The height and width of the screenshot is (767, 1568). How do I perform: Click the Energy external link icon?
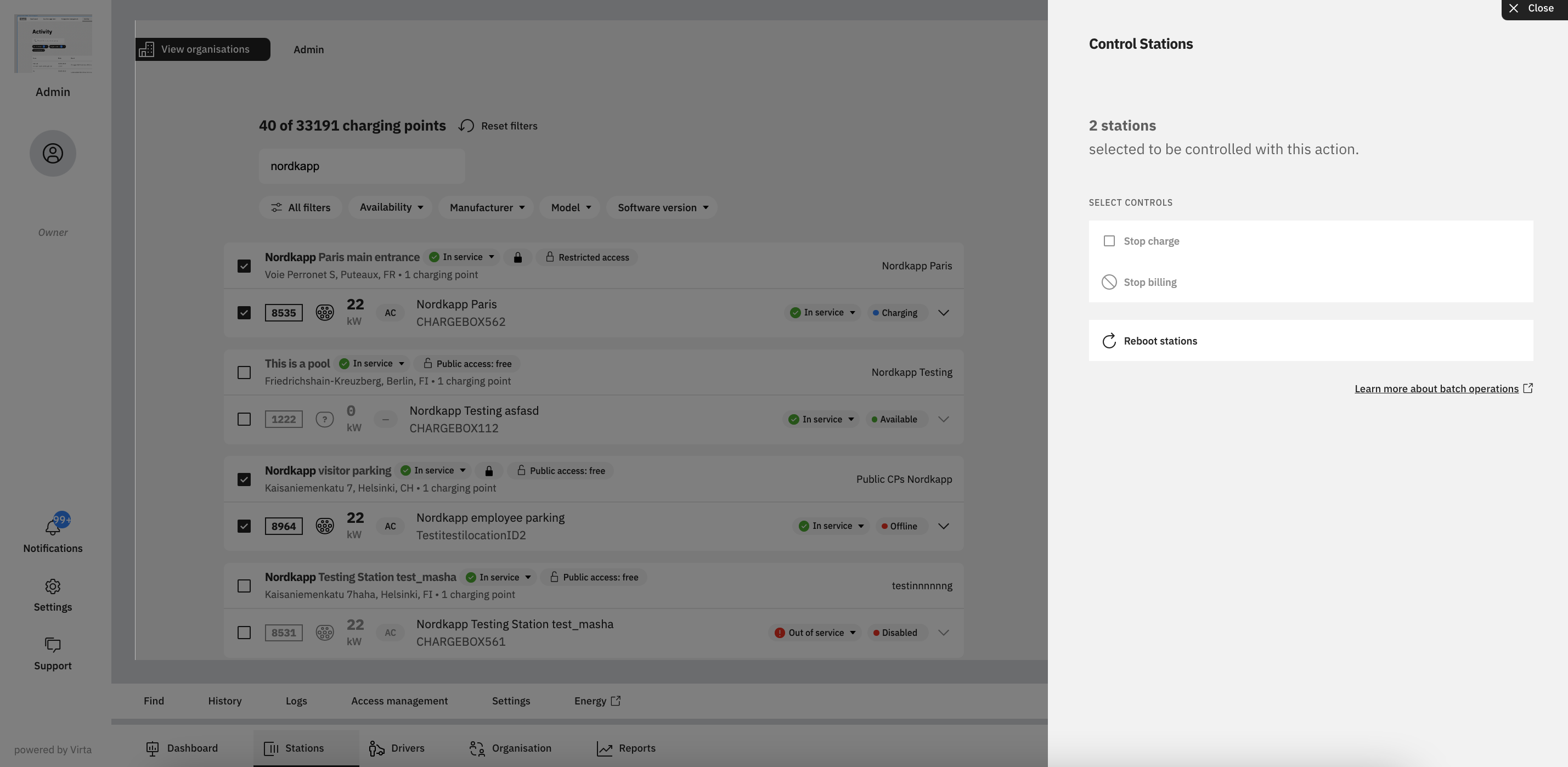click(x=616, y=701)
